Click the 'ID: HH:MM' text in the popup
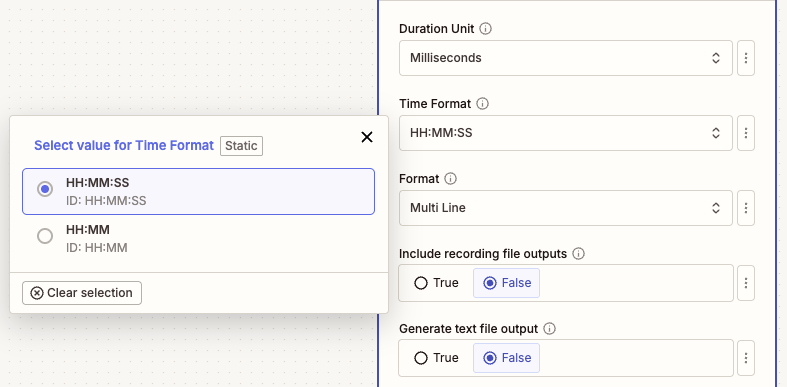 pyautogui.click(x=96, y=248)
